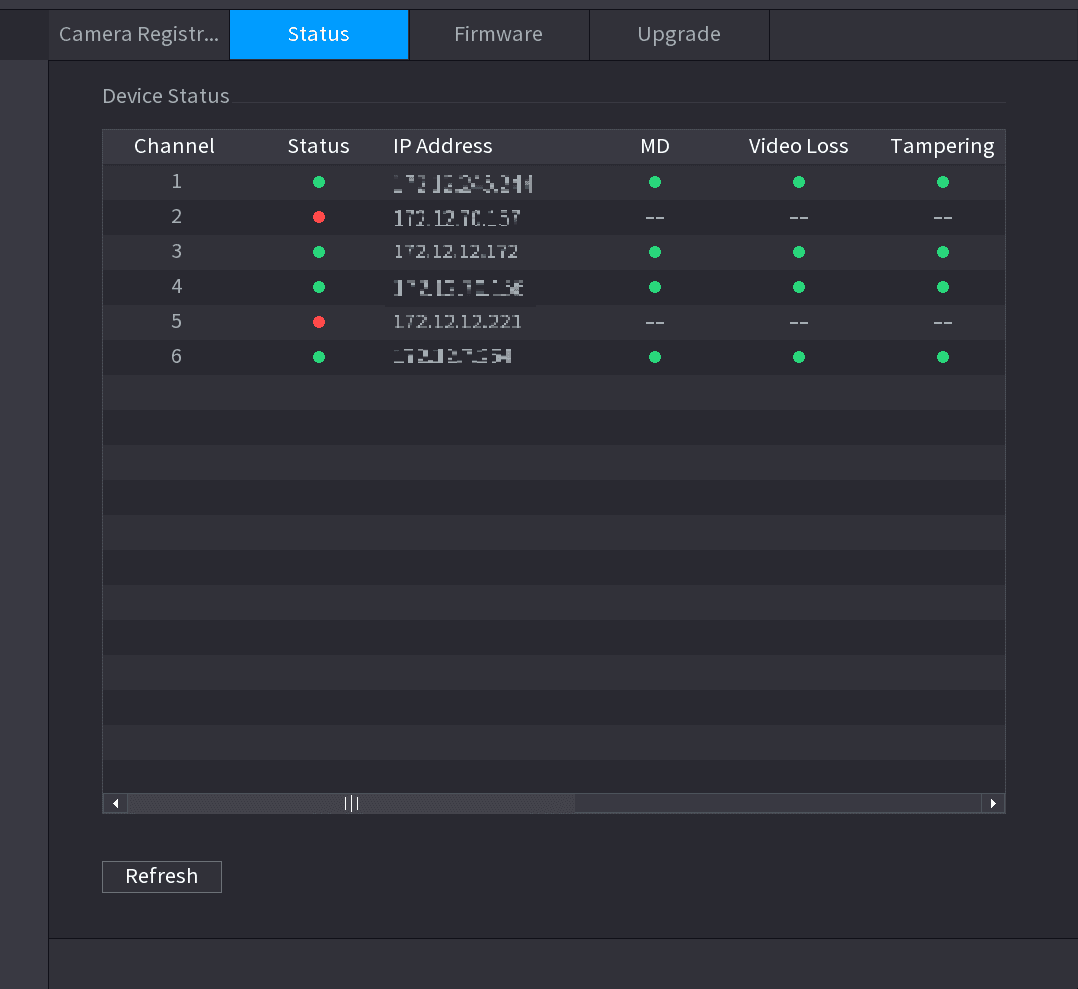The image size is (1078, 989).
Task: Click the horizontal scrollbar thumb
Action: [351, 803]
